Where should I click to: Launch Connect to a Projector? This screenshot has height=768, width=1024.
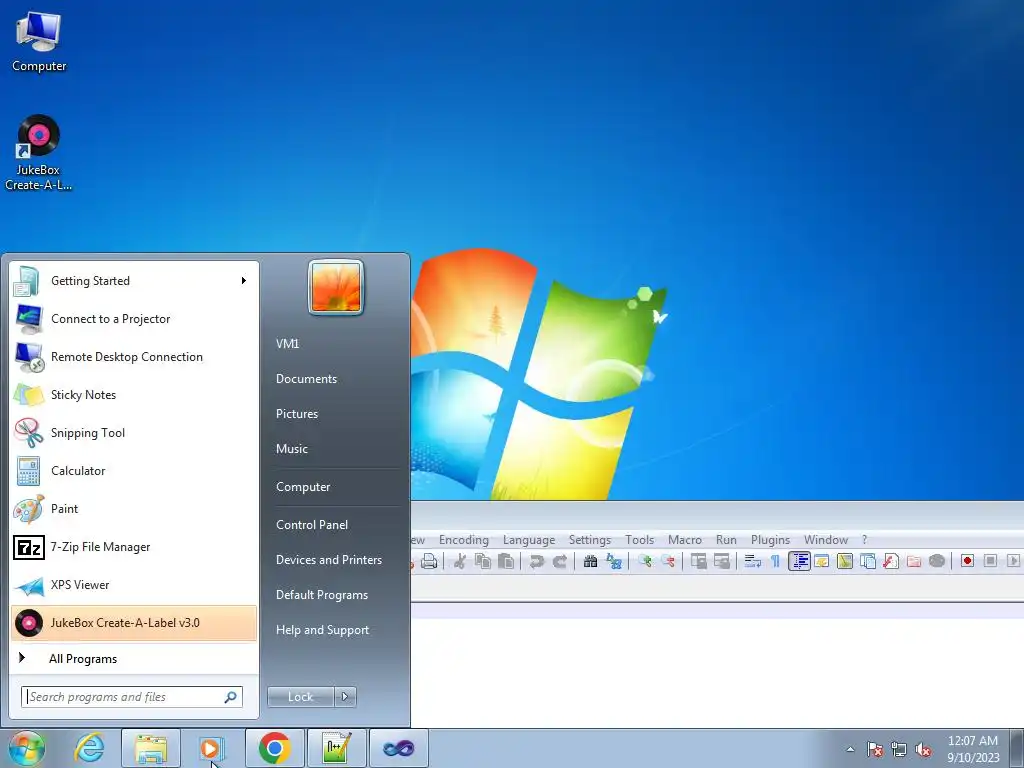[x=134, y=319]
